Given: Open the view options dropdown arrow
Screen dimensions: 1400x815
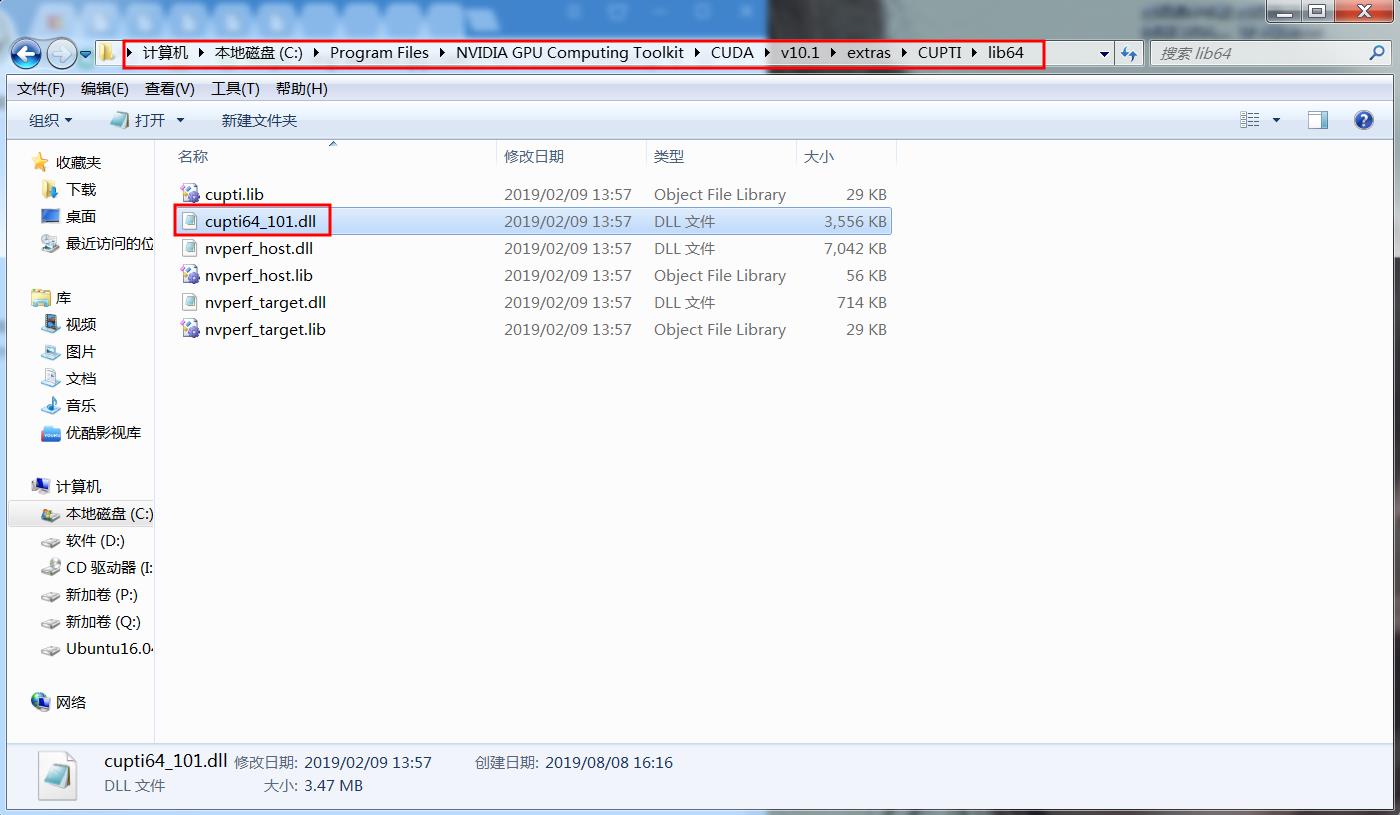Looking at the screenshot, I should pyautogui.click(x=1276, y=120).
